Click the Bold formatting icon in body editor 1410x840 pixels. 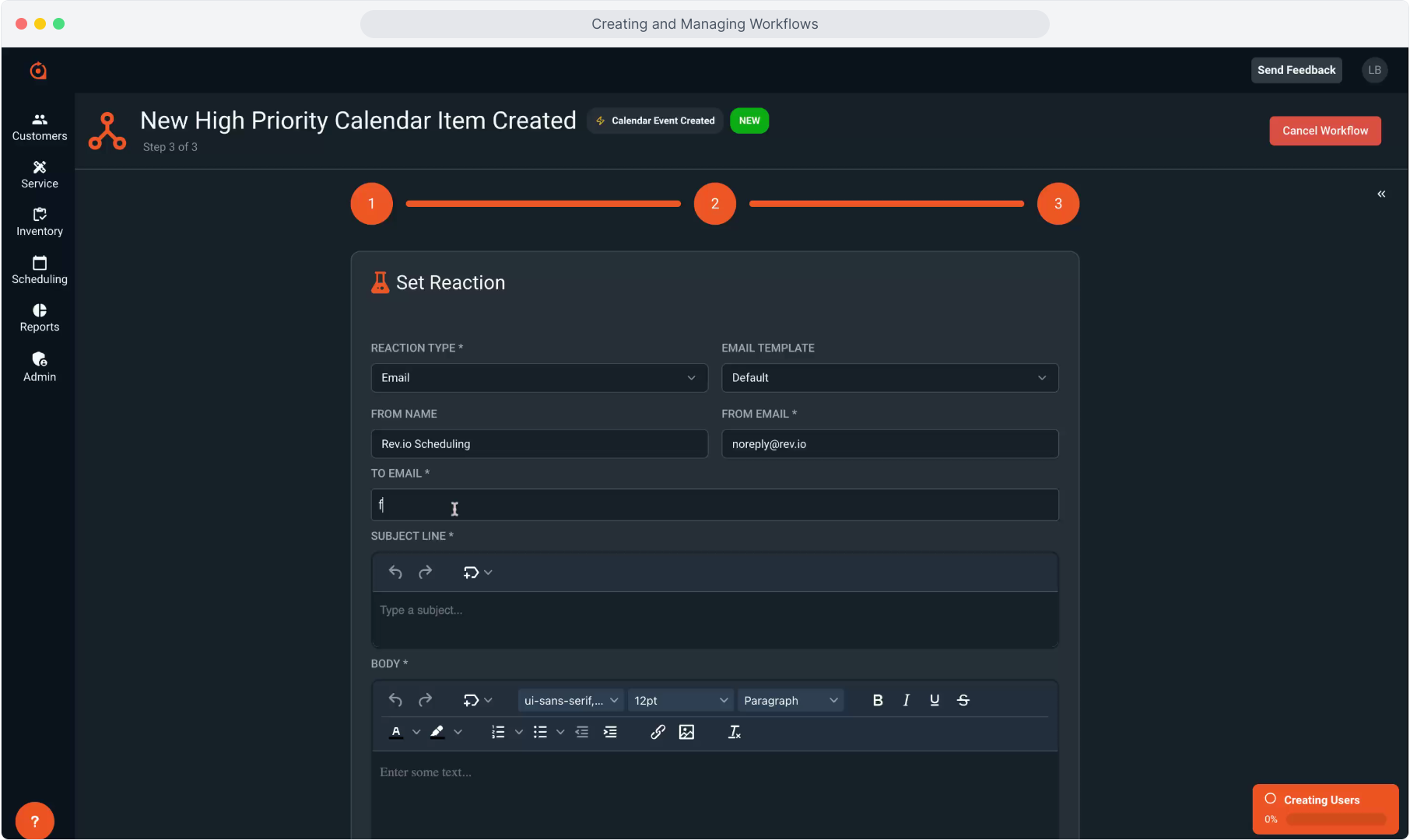click(878, 700)
